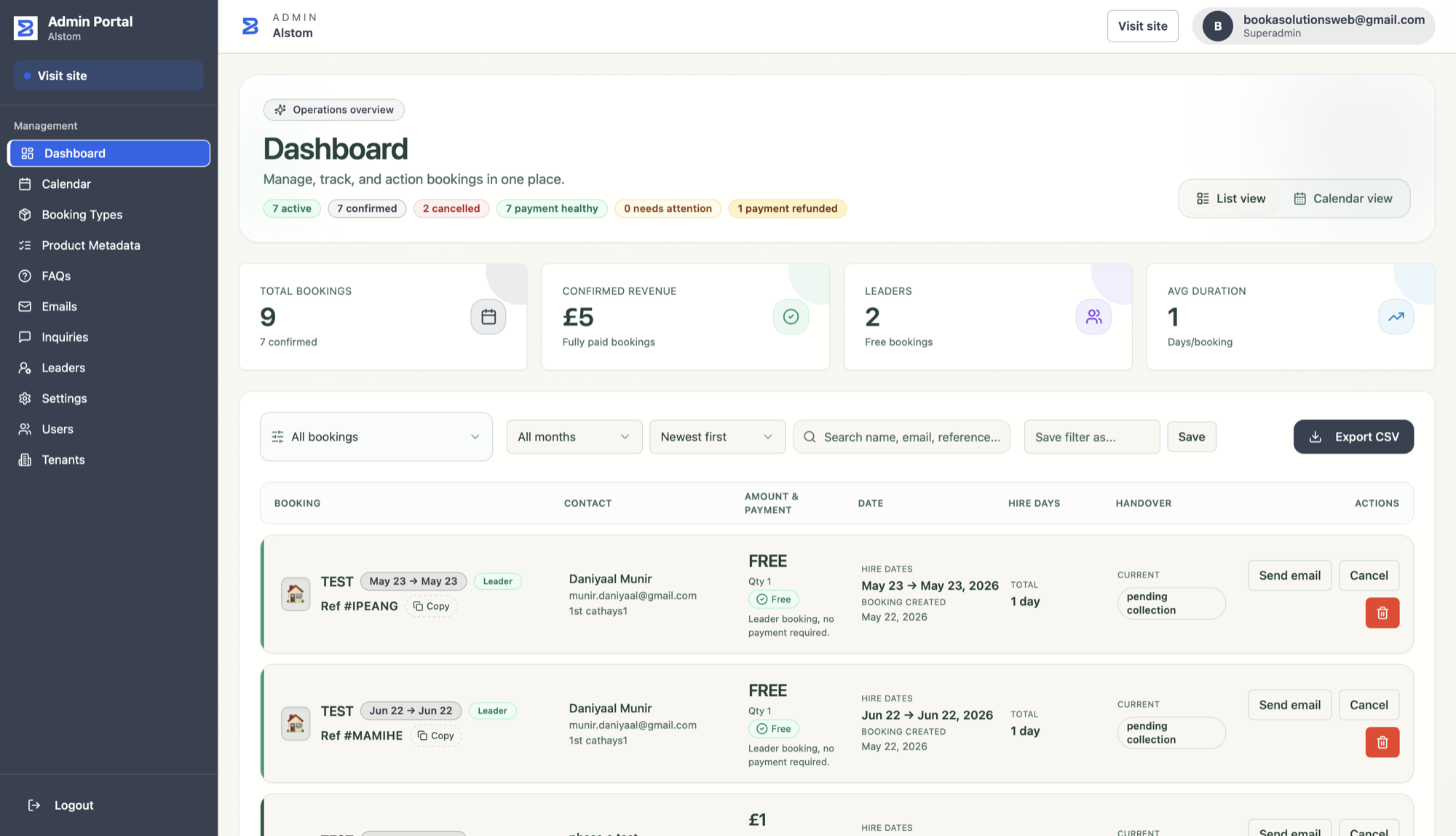Click the Admin Portal logo icon in sidebar

tap(25, 28)
